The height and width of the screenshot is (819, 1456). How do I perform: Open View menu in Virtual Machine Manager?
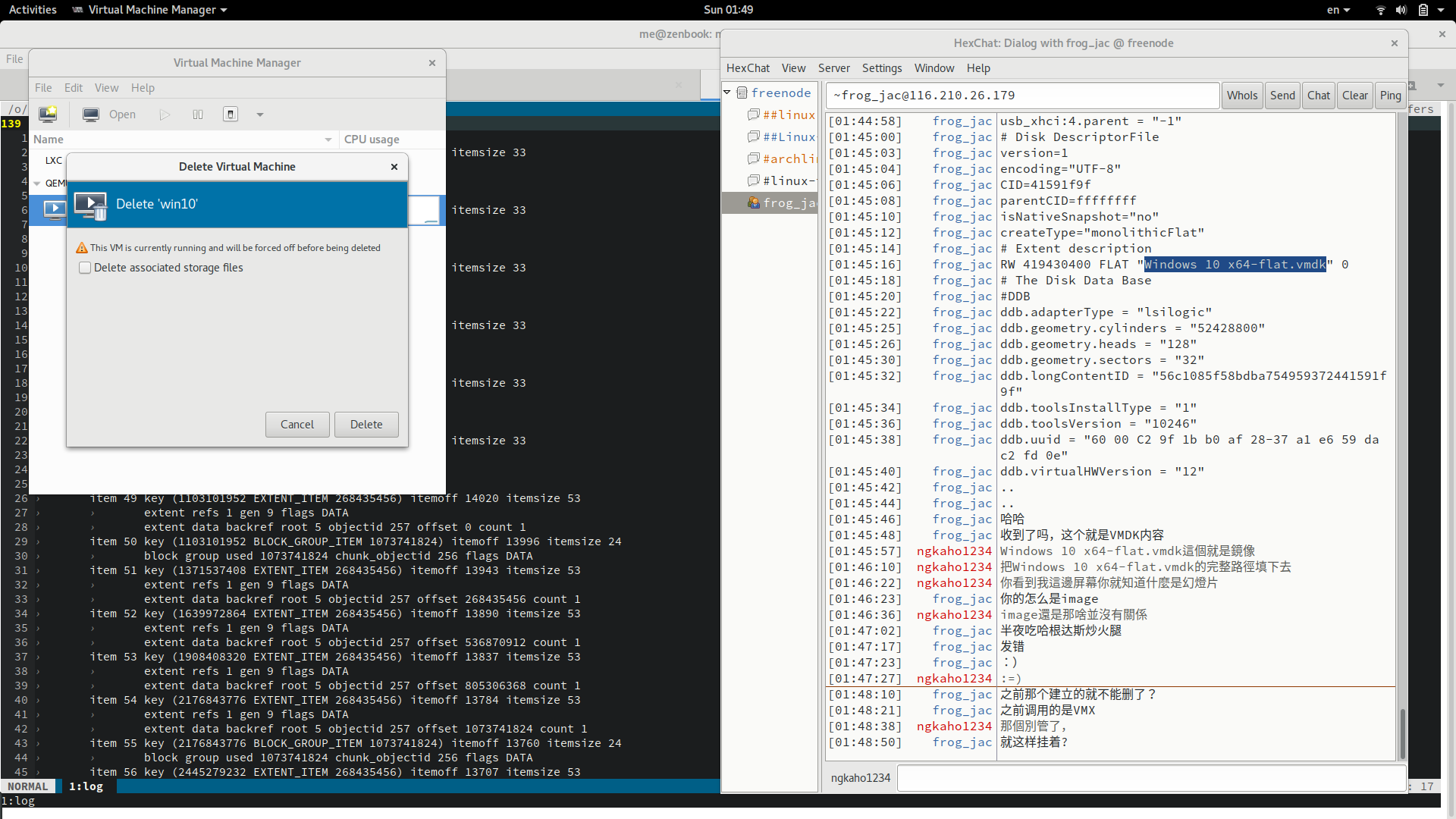pyautogui.click(x=106, y=88)
